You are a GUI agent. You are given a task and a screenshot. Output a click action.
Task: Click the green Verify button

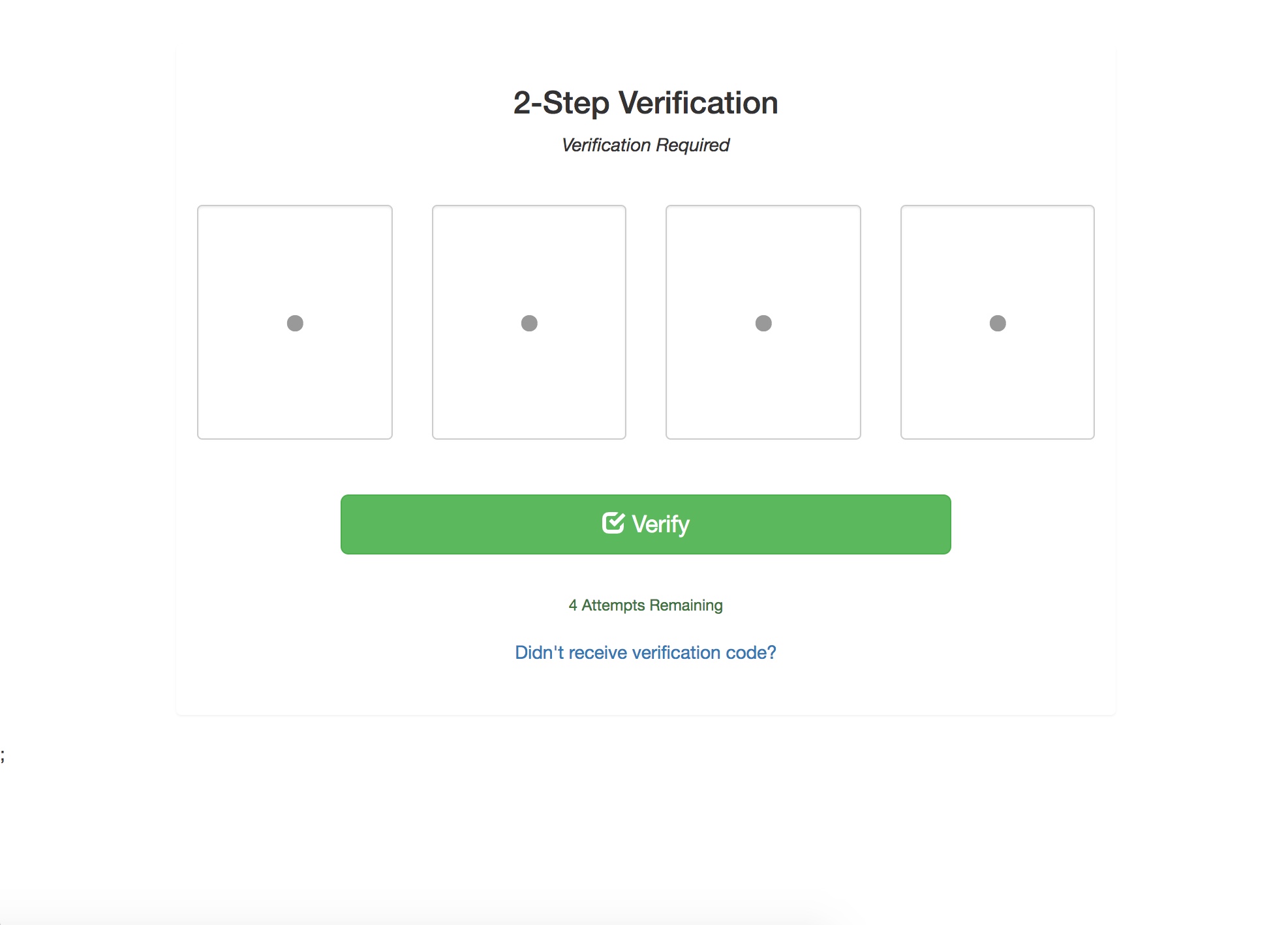[x=646, y=524]
